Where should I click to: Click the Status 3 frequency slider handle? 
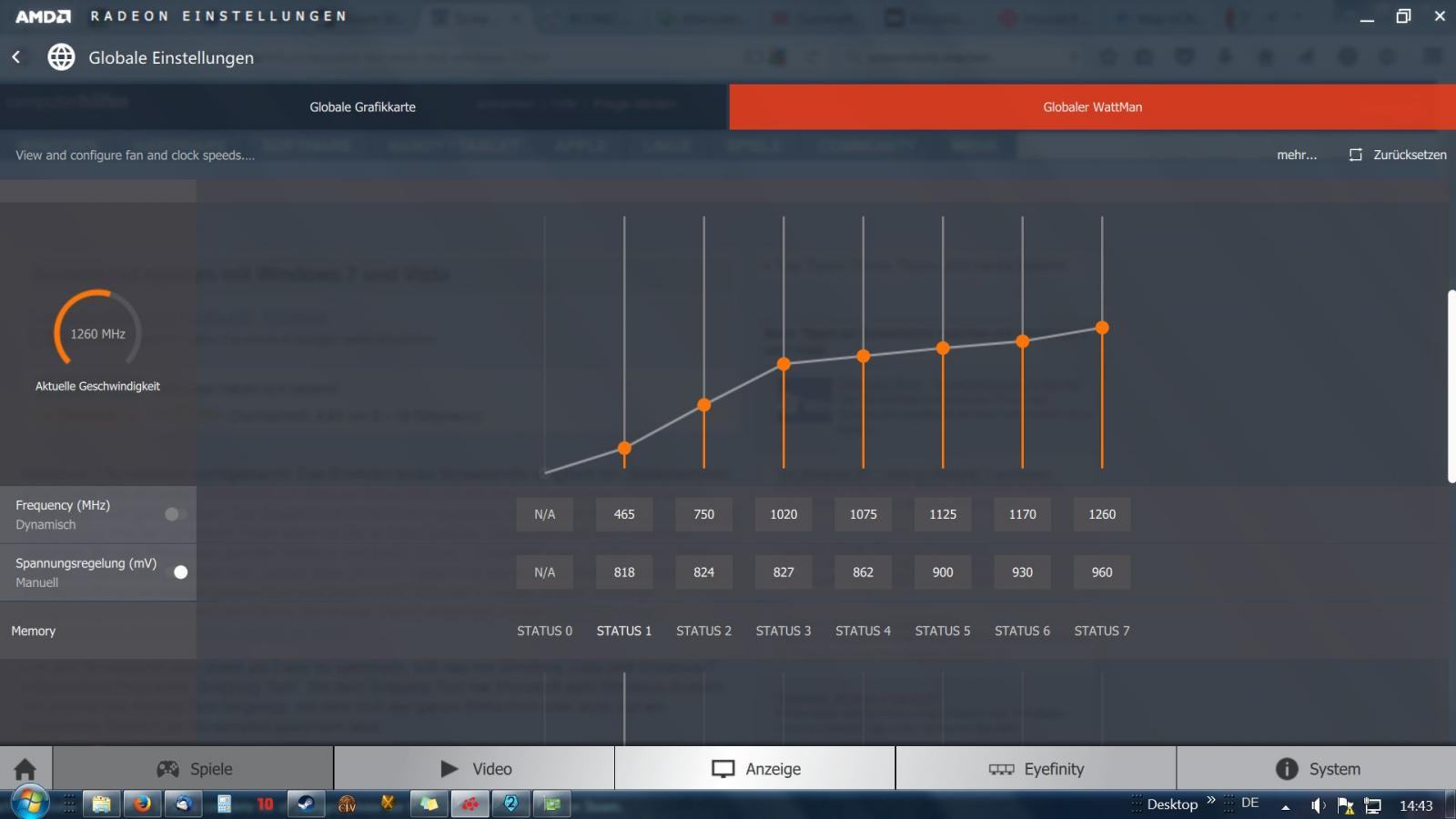tap(784, 364)
